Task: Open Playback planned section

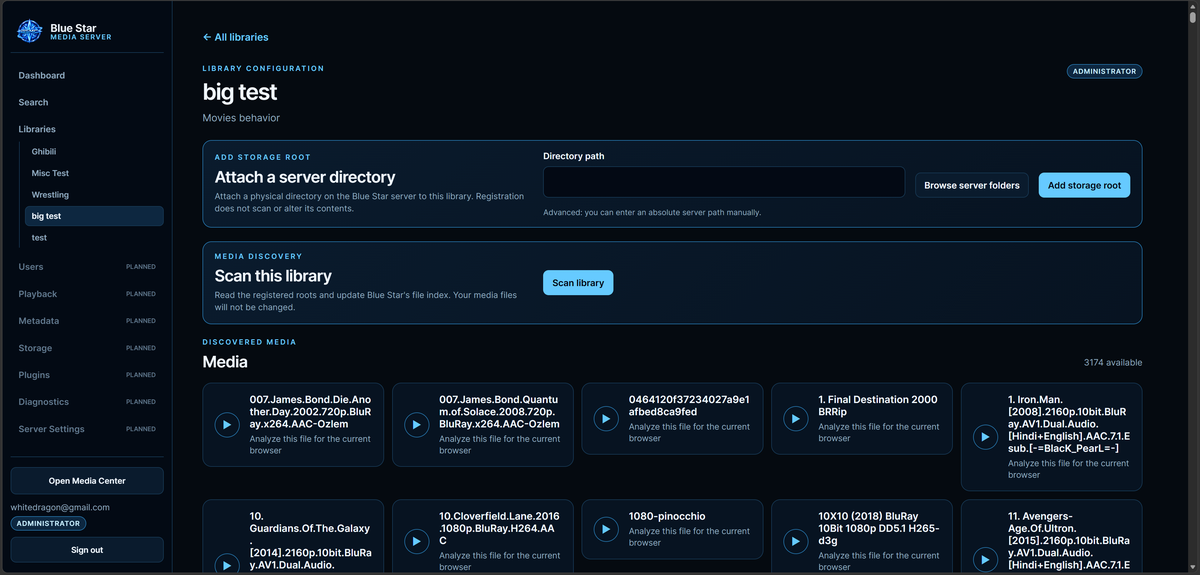Action: click(87, 294)
